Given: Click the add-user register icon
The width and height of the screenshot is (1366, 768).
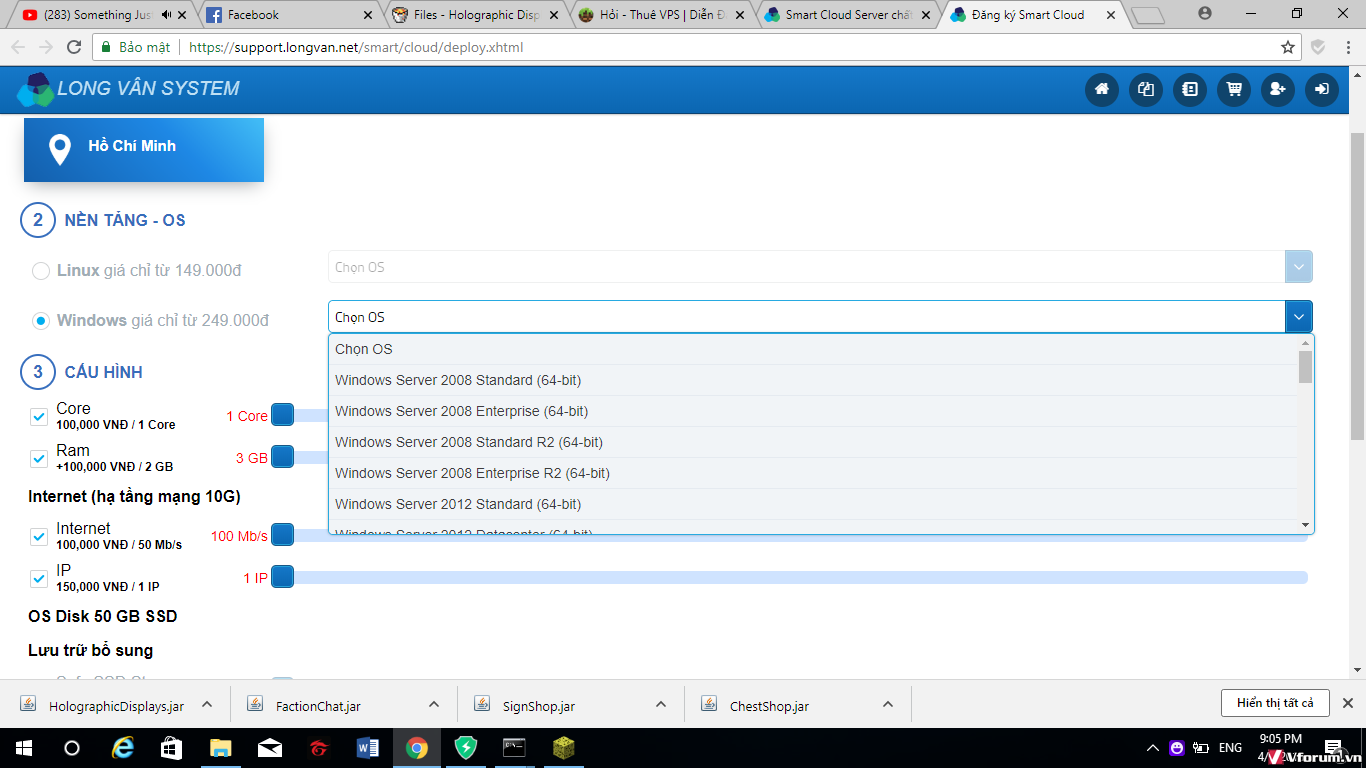Looking at the screenshot, I should pyautogui.click(x=1278, y=89).
